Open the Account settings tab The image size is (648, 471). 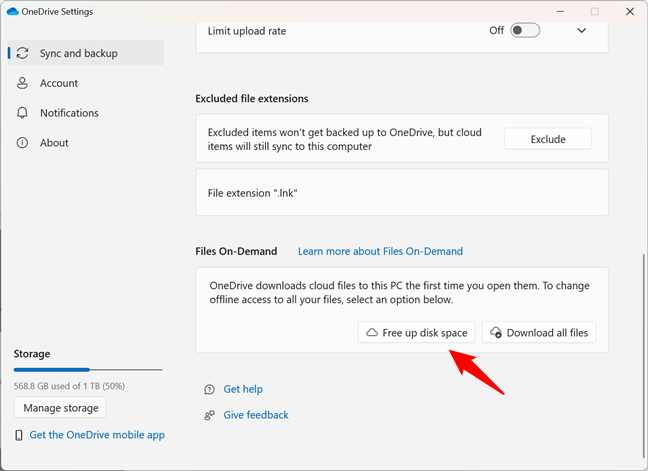click(59, 83)
